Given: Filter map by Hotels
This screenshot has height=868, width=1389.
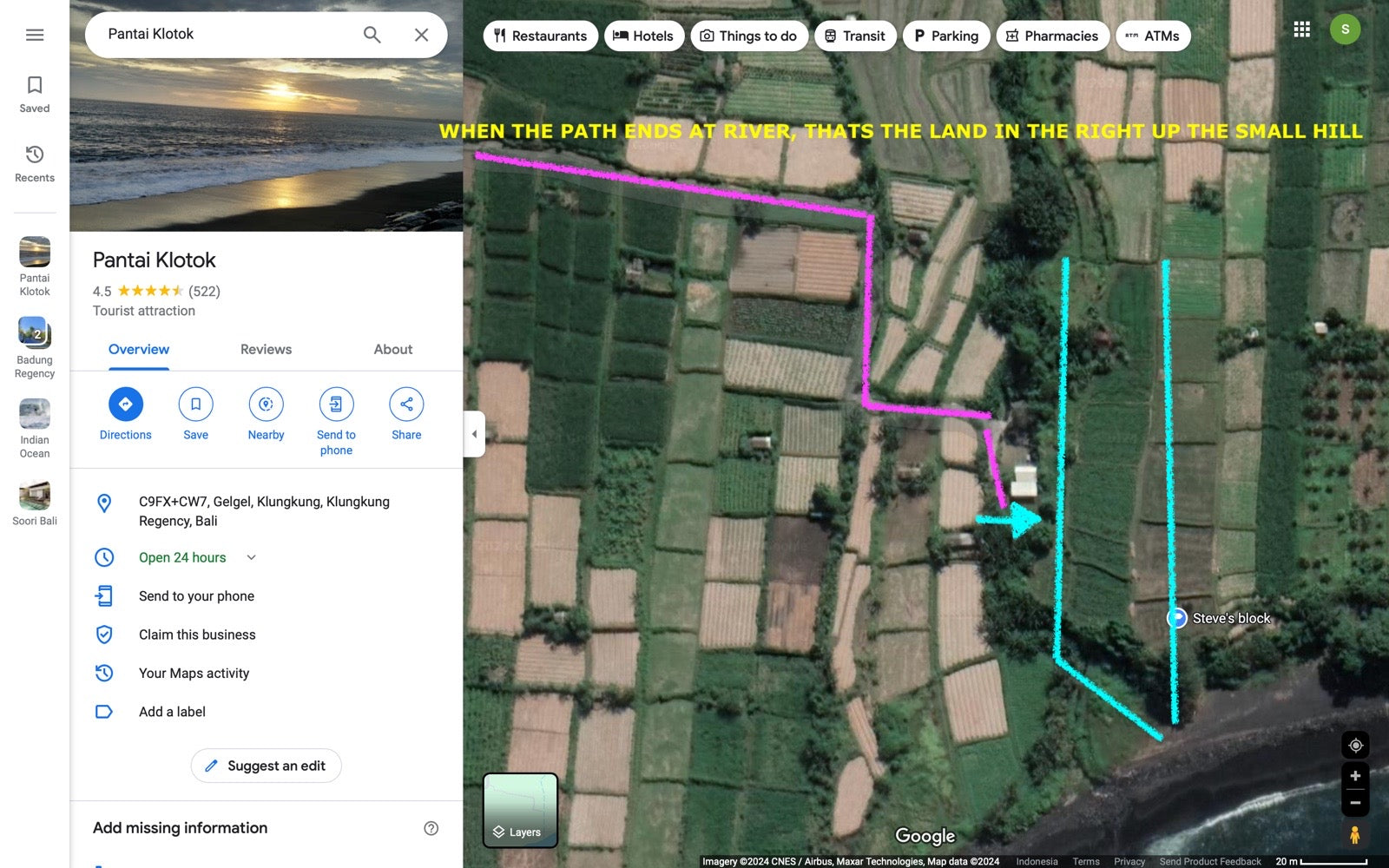Looking at the screenshot, I should tap(643, 36).
